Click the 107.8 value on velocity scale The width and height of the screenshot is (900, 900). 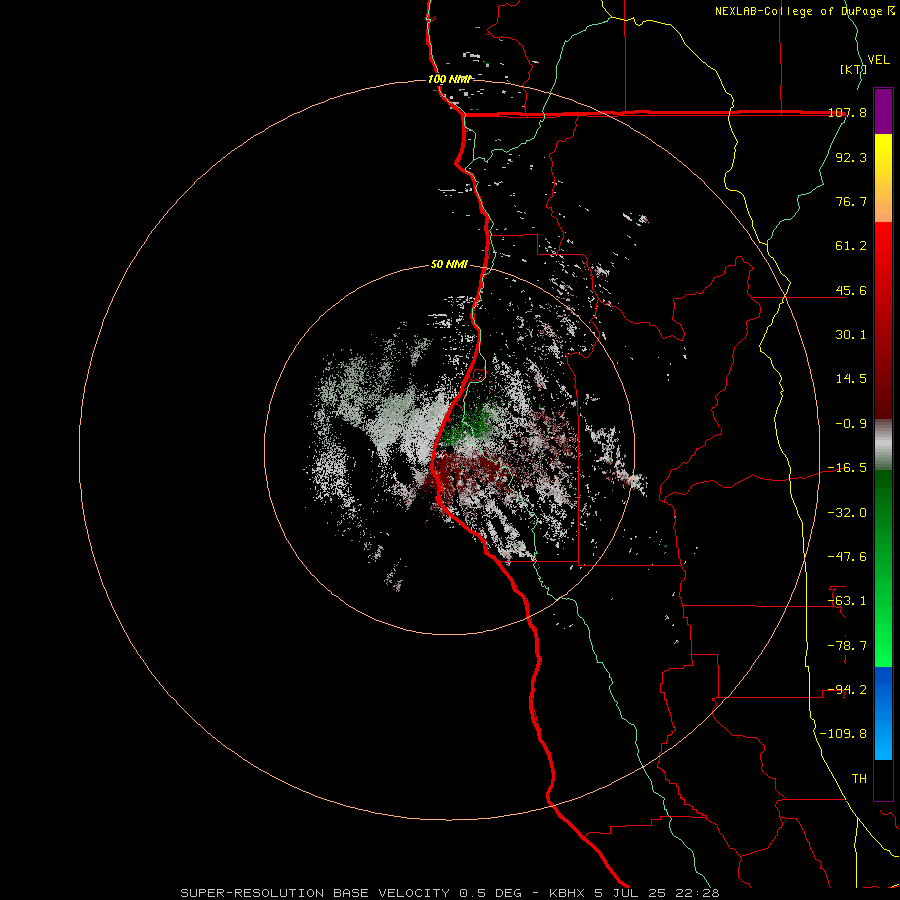tap(848, 113)
